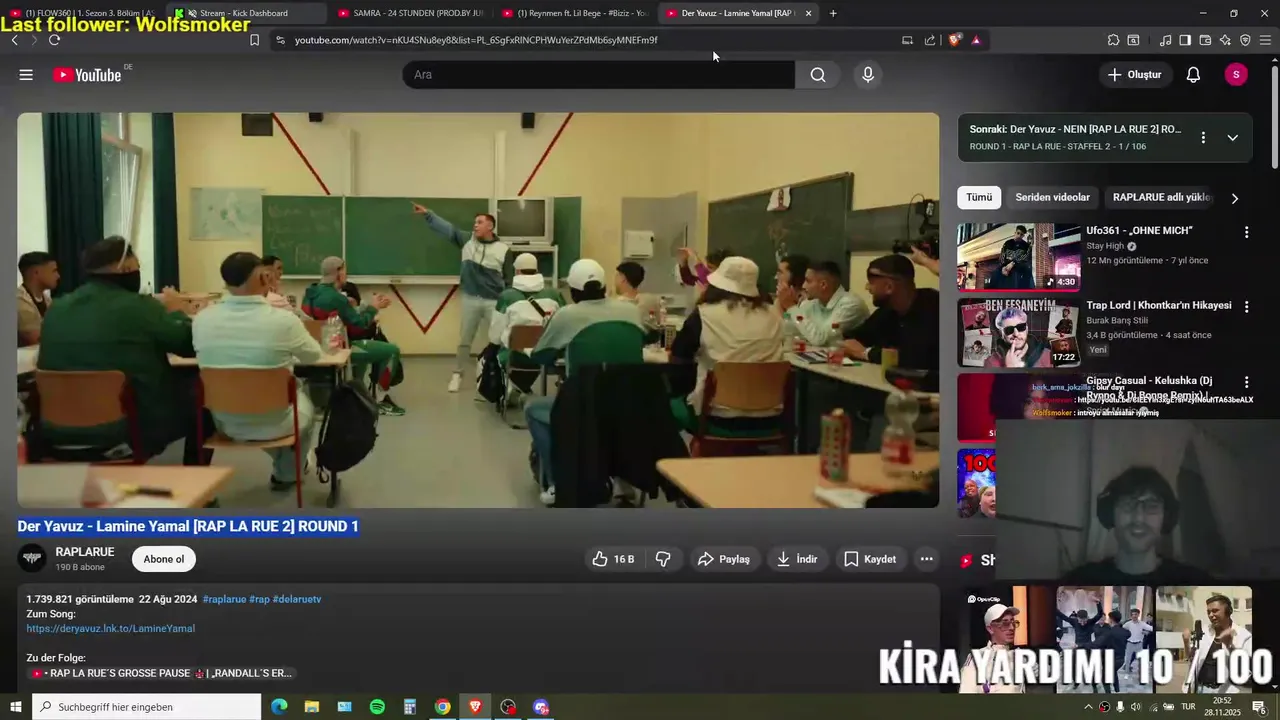Click the 'Oluştur' create button
This screenshot has width=1280, height=720.
tap(1134, 75)
